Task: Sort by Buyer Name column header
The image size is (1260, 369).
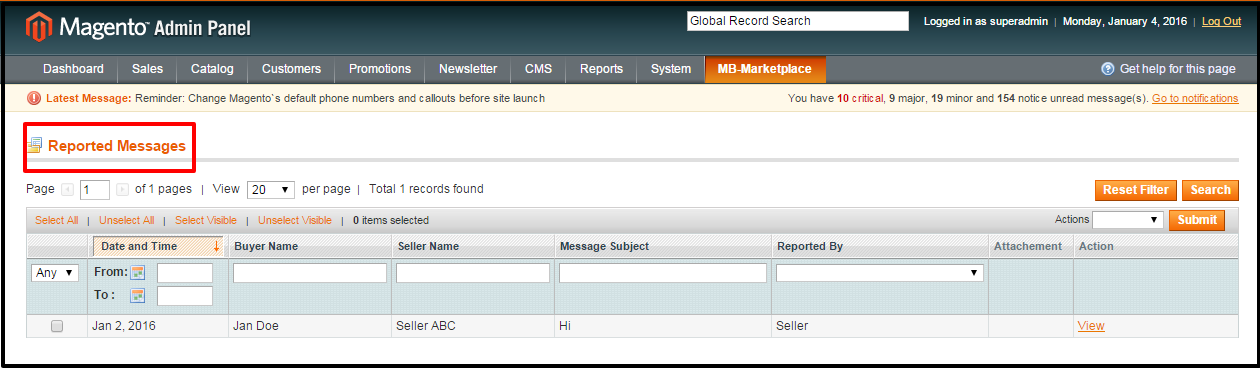Action: click(266, 246)
